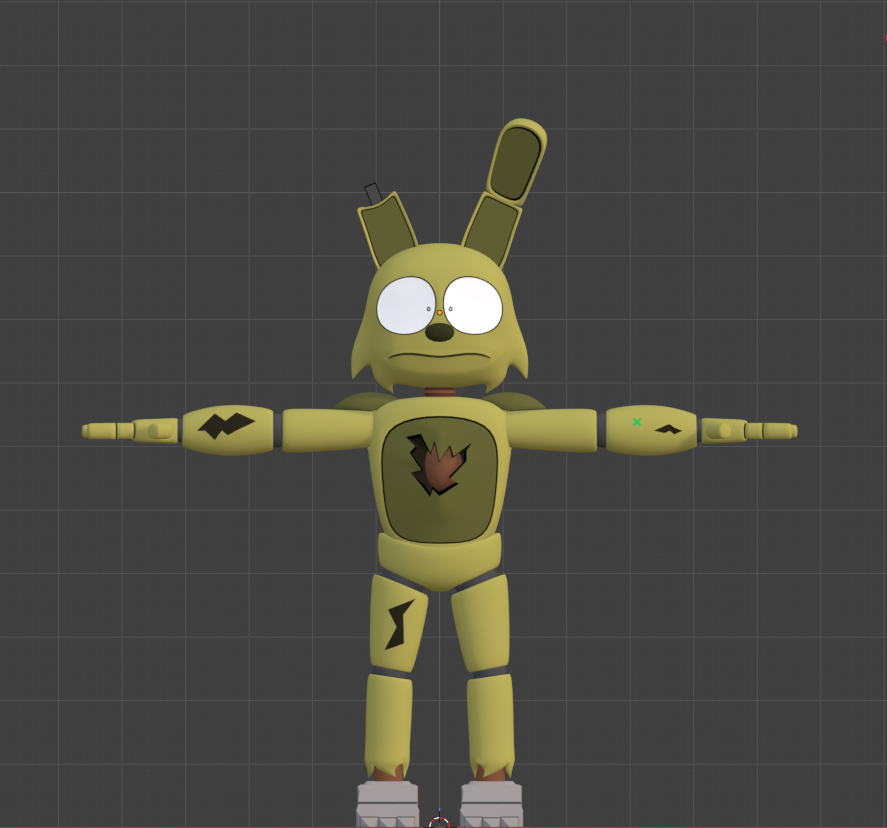Select the zigzag tear on the thigh

click(399, 624)
